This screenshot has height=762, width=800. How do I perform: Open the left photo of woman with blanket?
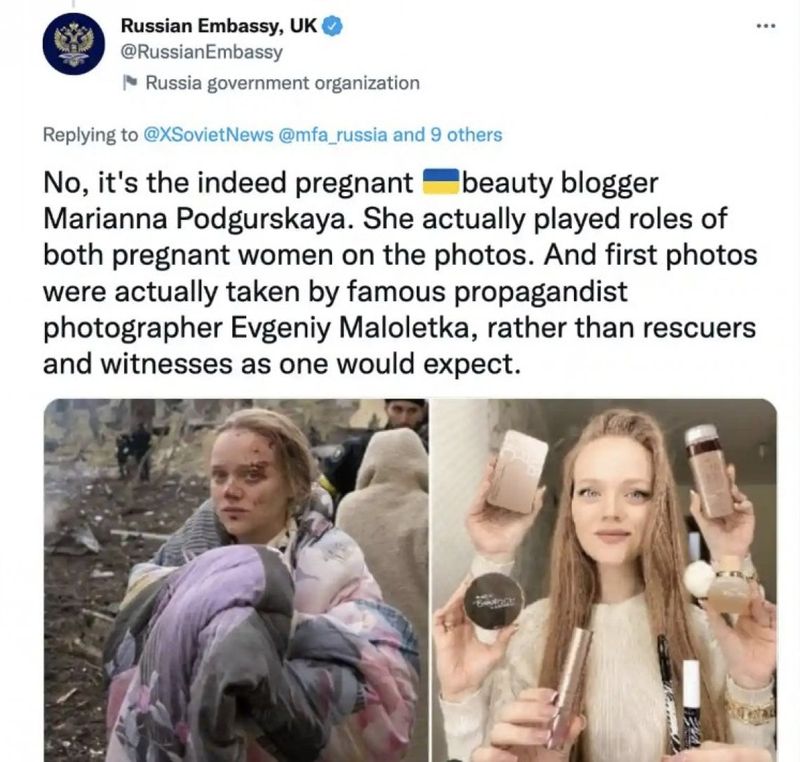coord(236,580)
